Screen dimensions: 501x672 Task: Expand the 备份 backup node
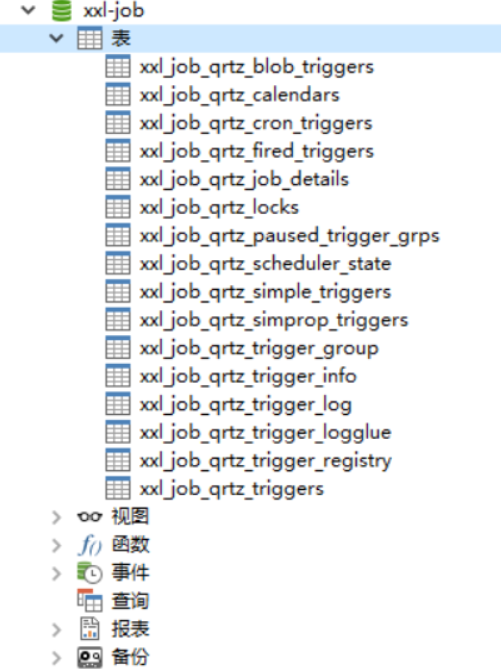56,657
